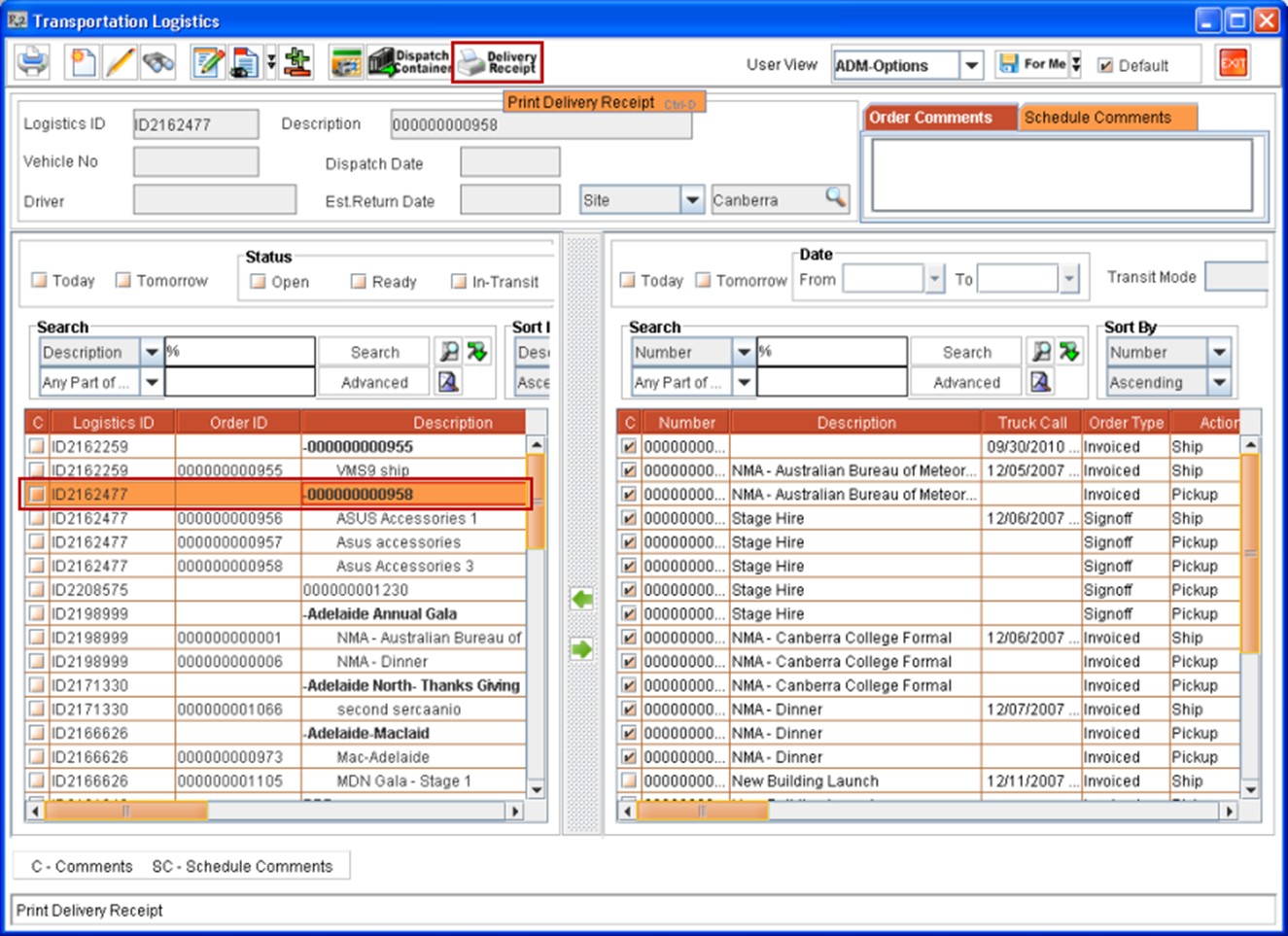The image size is (1288, 936).
Task: Click Delivery Receipt toolbar button
Action: (498, 62)
